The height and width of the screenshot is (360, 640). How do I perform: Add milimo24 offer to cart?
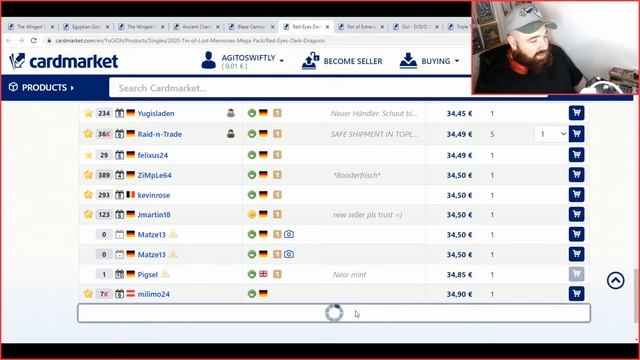coord(576,293)
